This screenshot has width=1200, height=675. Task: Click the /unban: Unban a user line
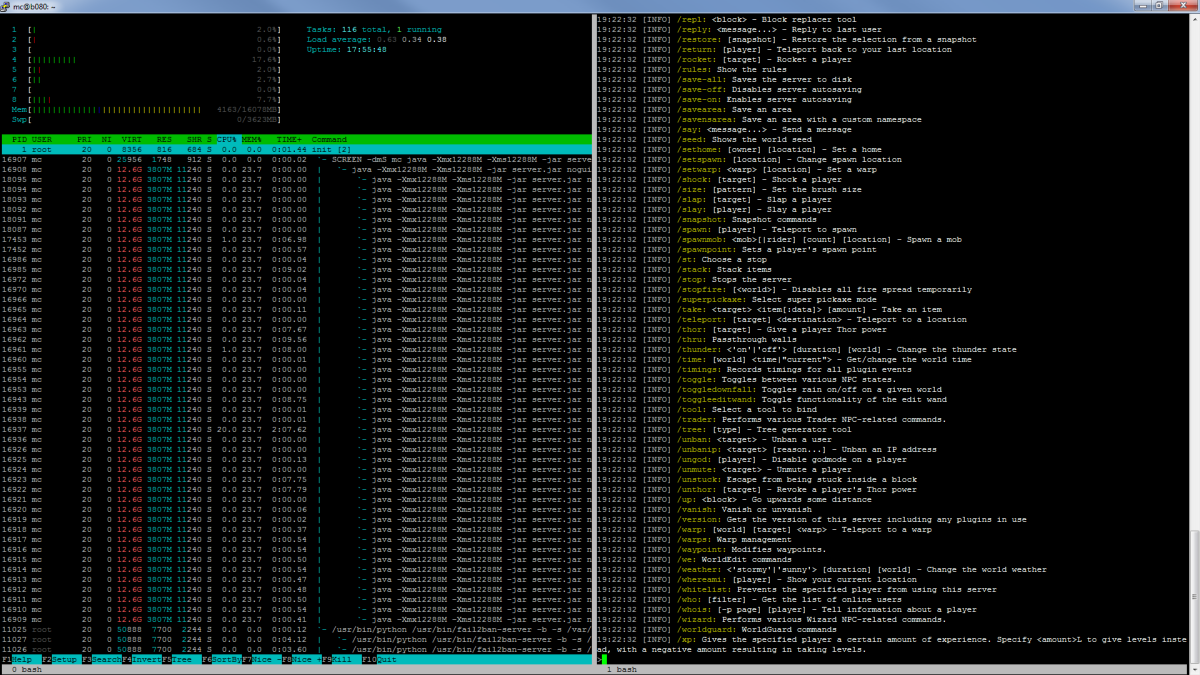tap(715, 439)
